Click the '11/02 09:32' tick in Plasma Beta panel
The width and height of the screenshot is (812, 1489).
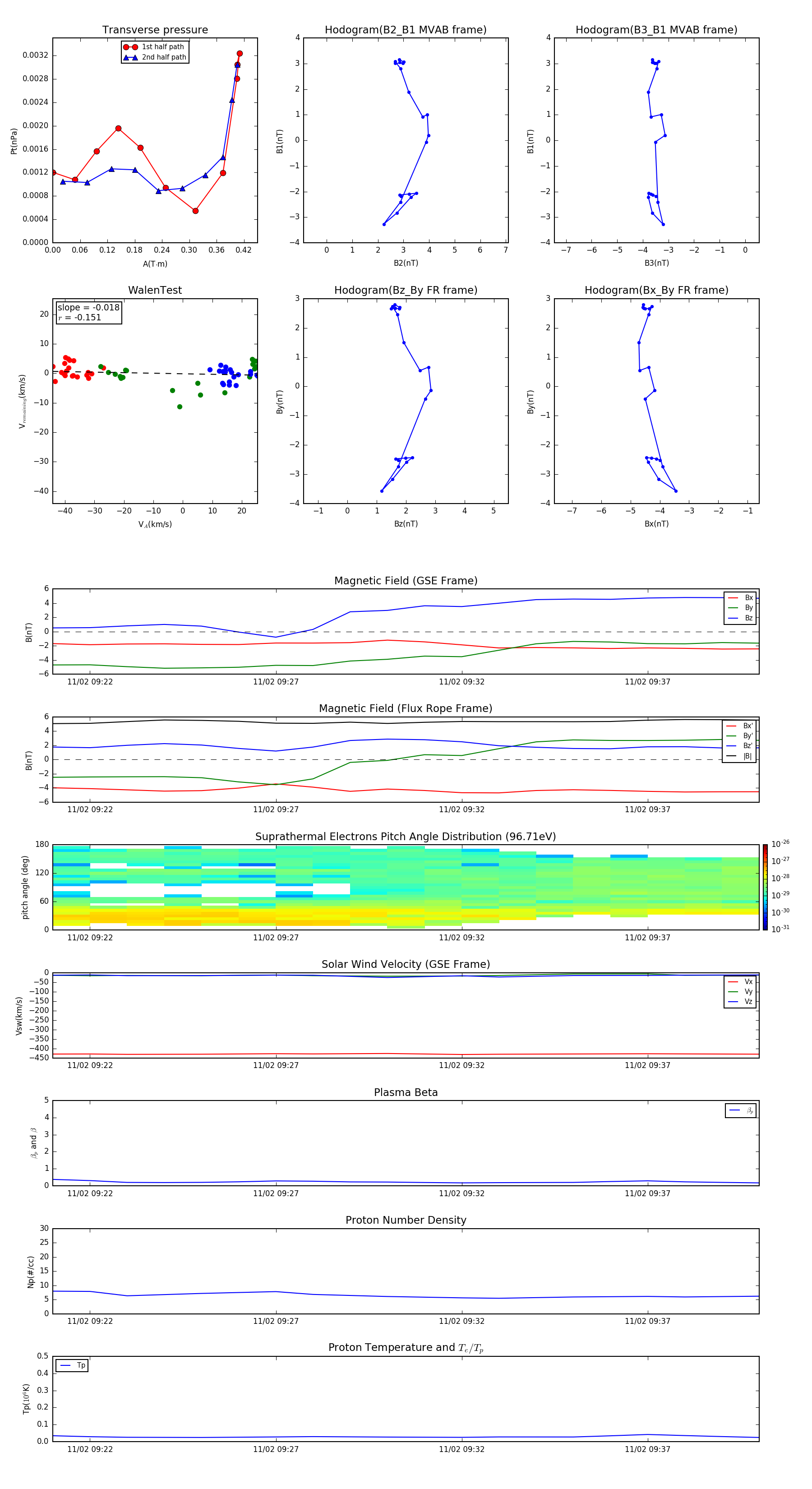[x=461, y=1193]
